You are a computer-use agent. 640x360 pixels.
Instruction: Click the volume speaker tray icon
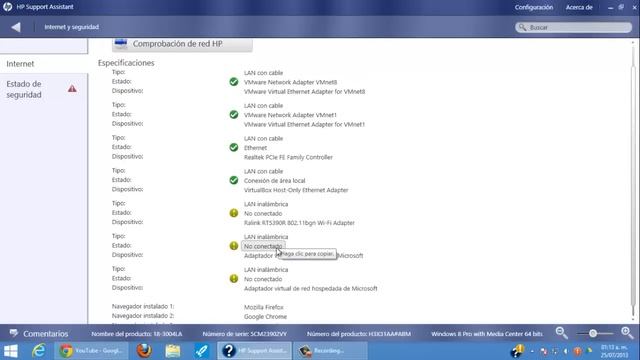(566, 351)
